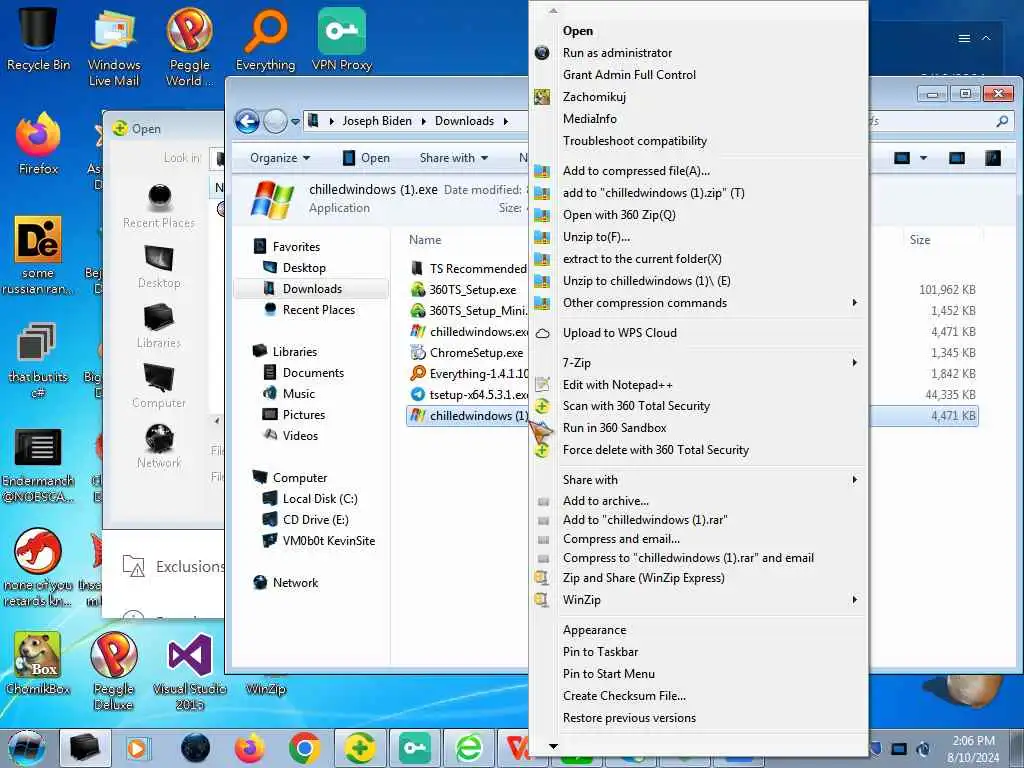Launch Peggle Deluxe desktop icon
Screen dimensions: 1024x768
[114, 670]
